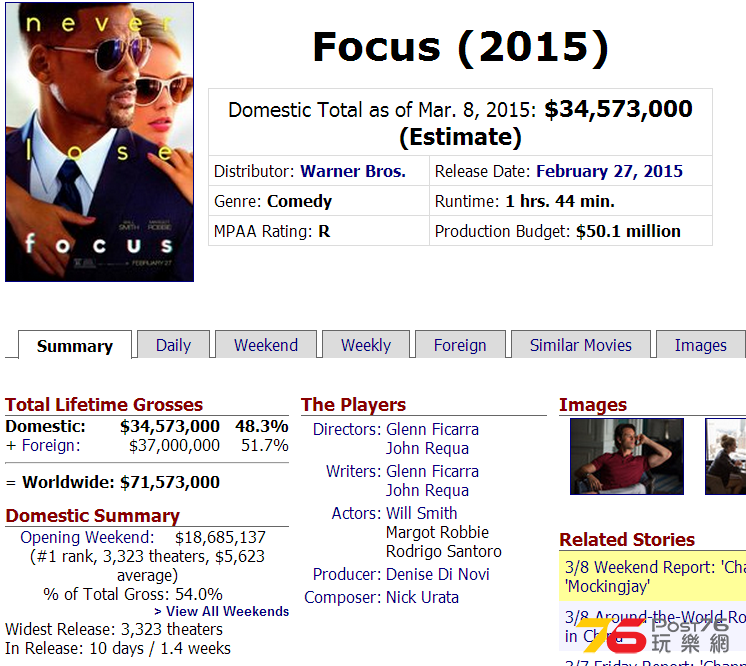The height and width of the screenshot is (666, 746).
Task: Open the View All Weekends link
Action: point(222,611)
